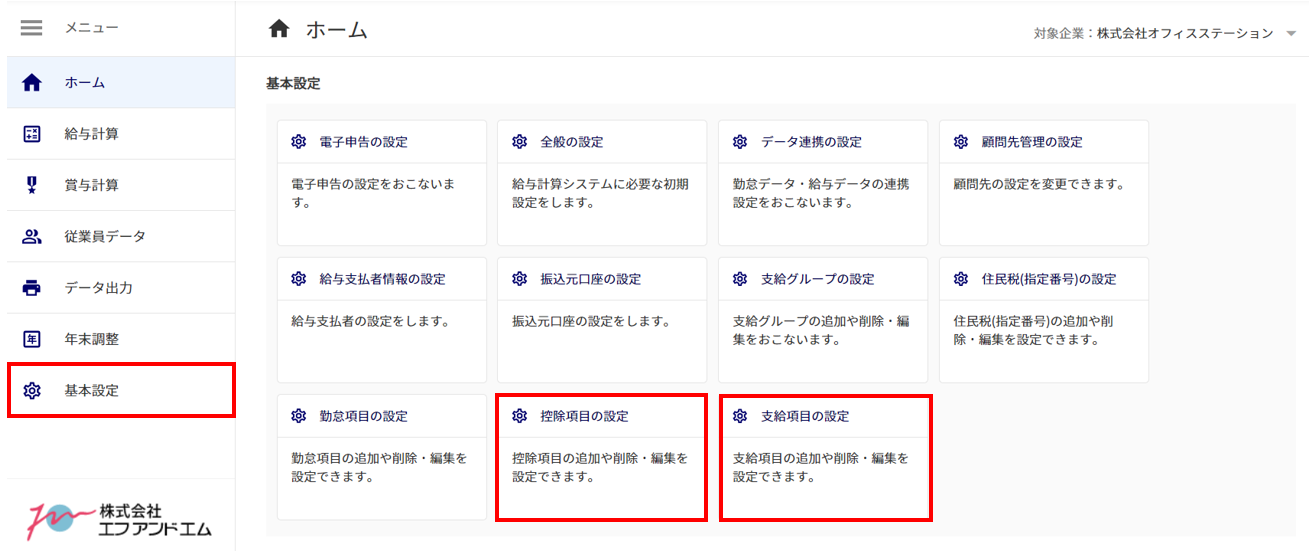Click the gear icon on データ連携の設定 card
The image size is (1312, 552).
point(740,142)
